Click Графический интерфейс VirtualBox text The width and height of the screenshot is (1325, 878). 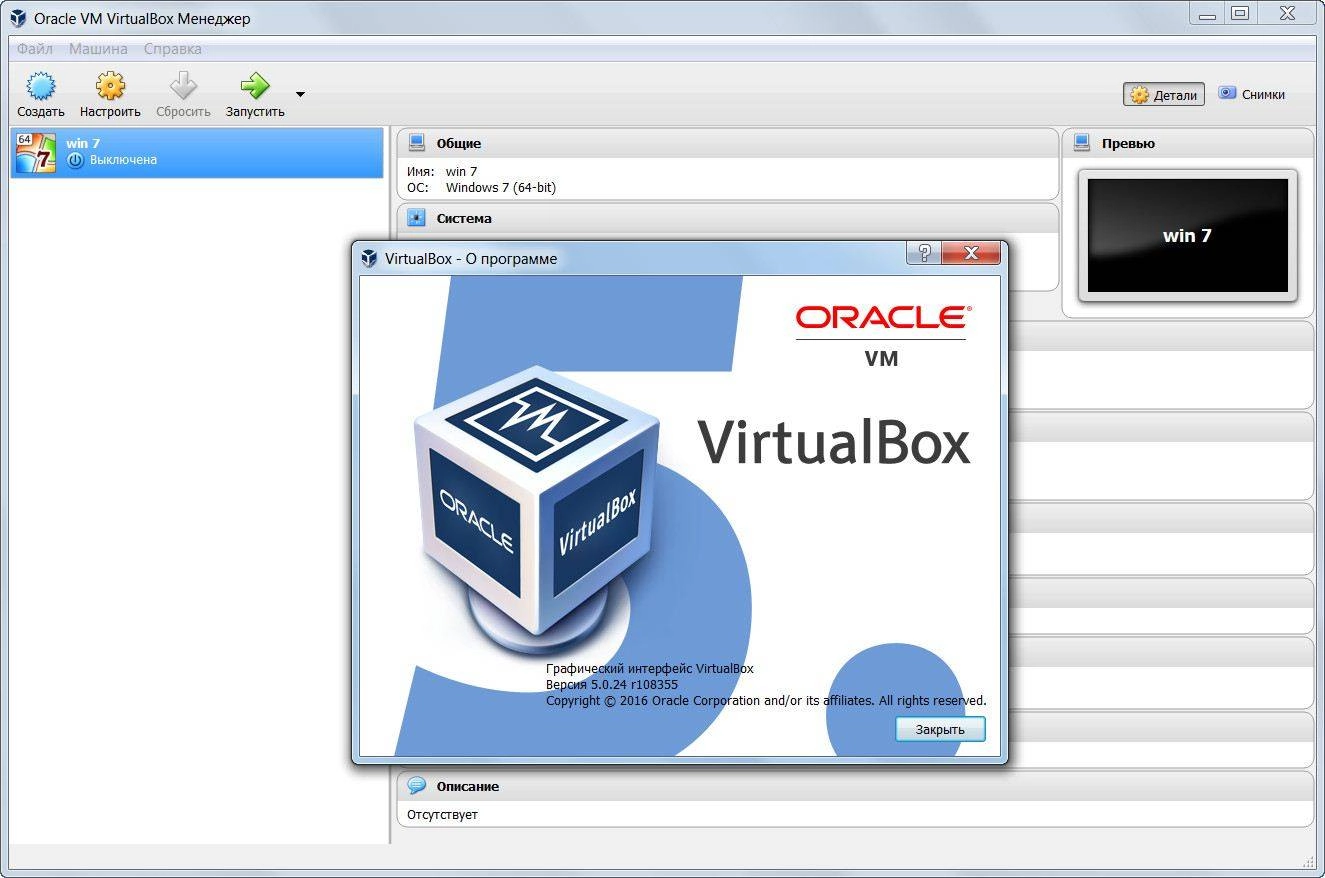pyautogui.click(x=650, y=669)
